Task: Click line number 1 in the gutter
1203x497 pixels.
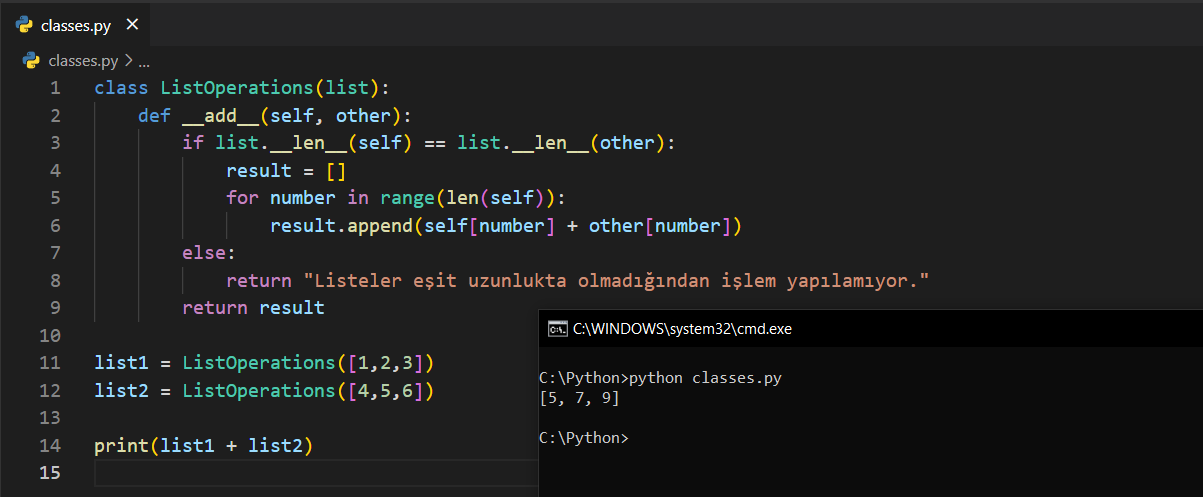Action: click(x=55, y=88)
